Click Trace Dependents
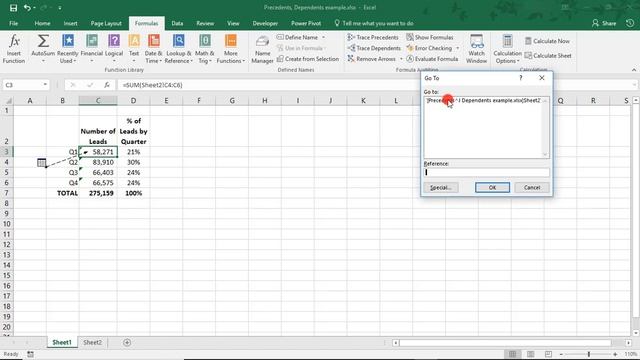The height and width of the screenshot is (360, 640). [373, 48]
